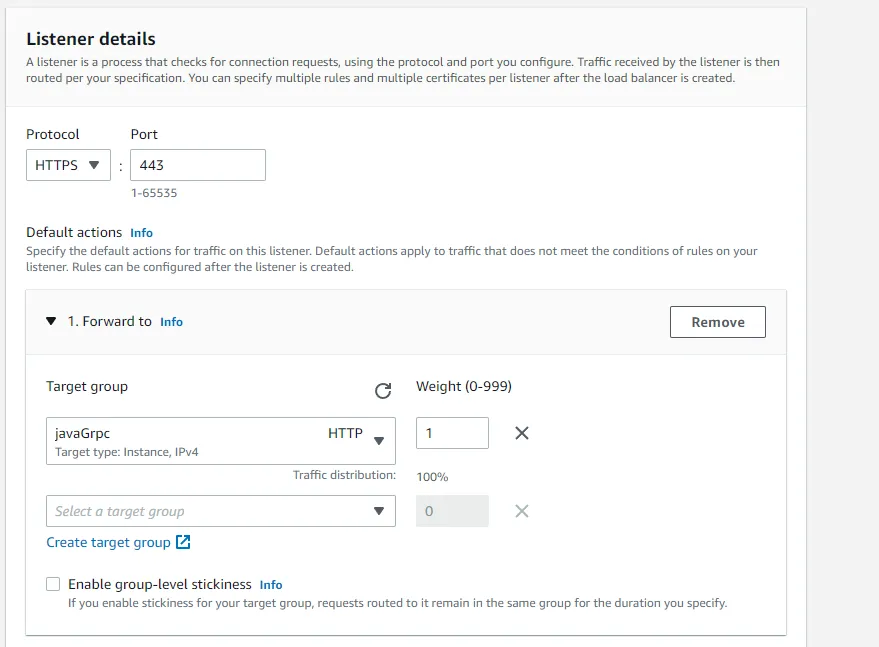The image size is (879, 647).
Task: Click the Traffic distribution 100% value
Action: pos(432,477)
